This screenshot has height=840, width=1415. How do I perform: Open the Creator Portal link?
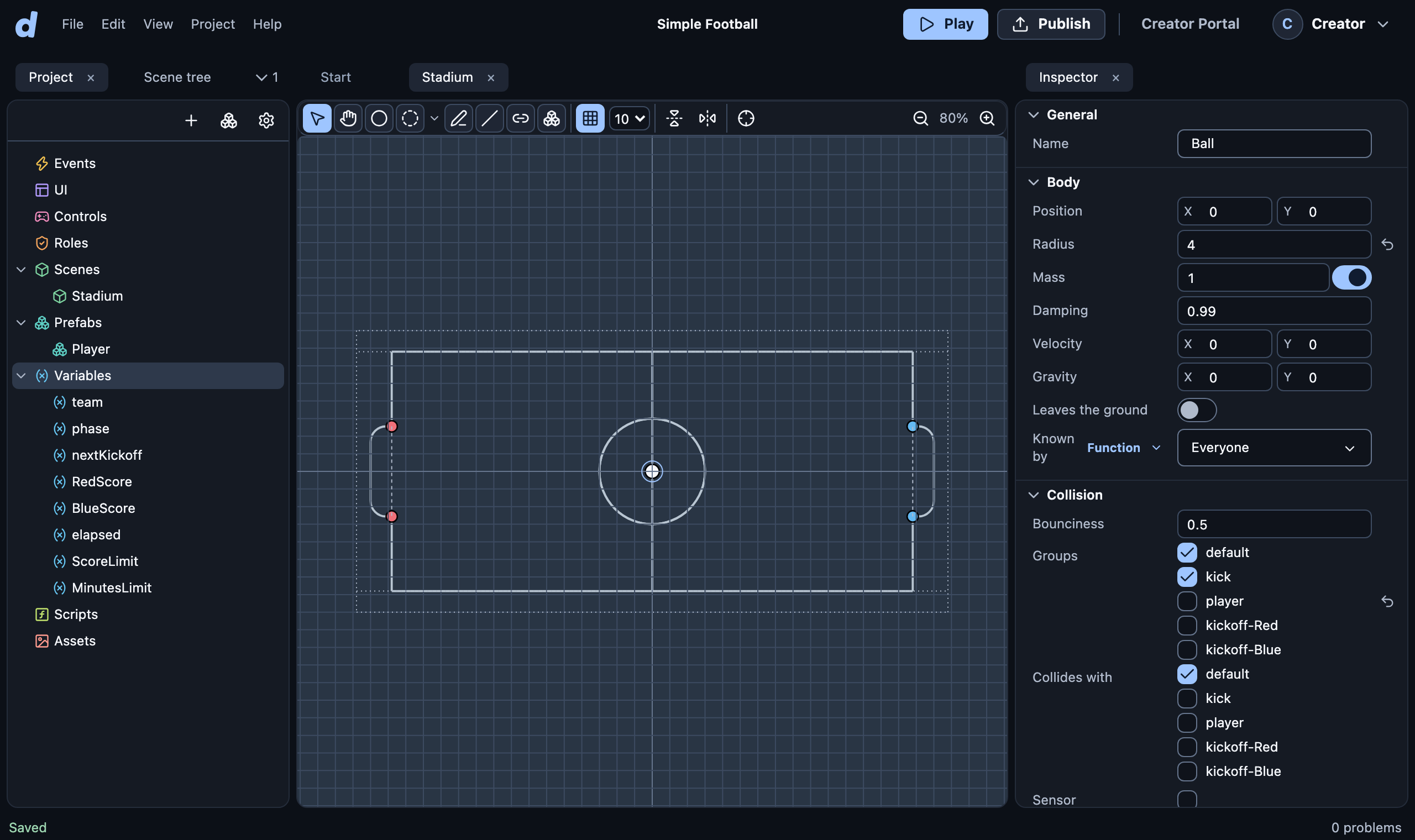click(1190, 24)
